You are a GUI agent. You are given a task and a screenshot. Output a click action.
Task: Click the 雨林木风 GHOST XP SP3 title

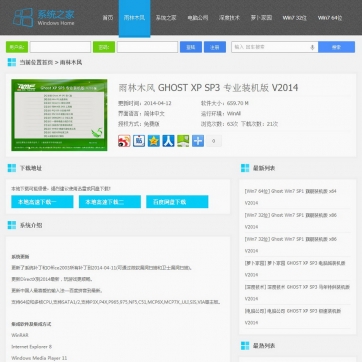click(x=208, y=88)
